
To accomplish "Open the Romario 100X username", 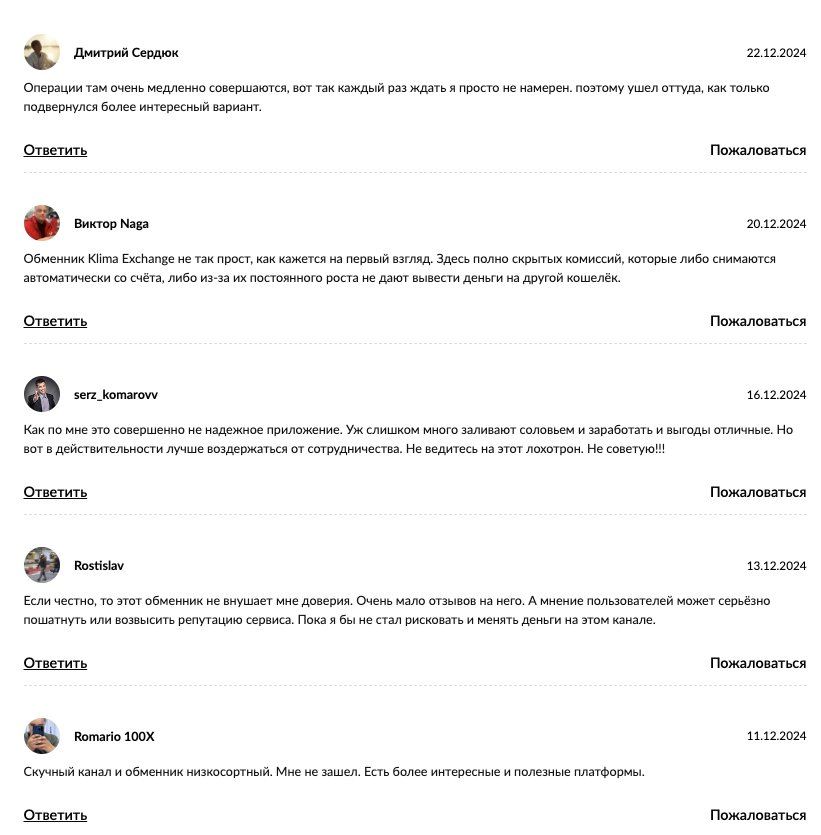I will 114,736.
